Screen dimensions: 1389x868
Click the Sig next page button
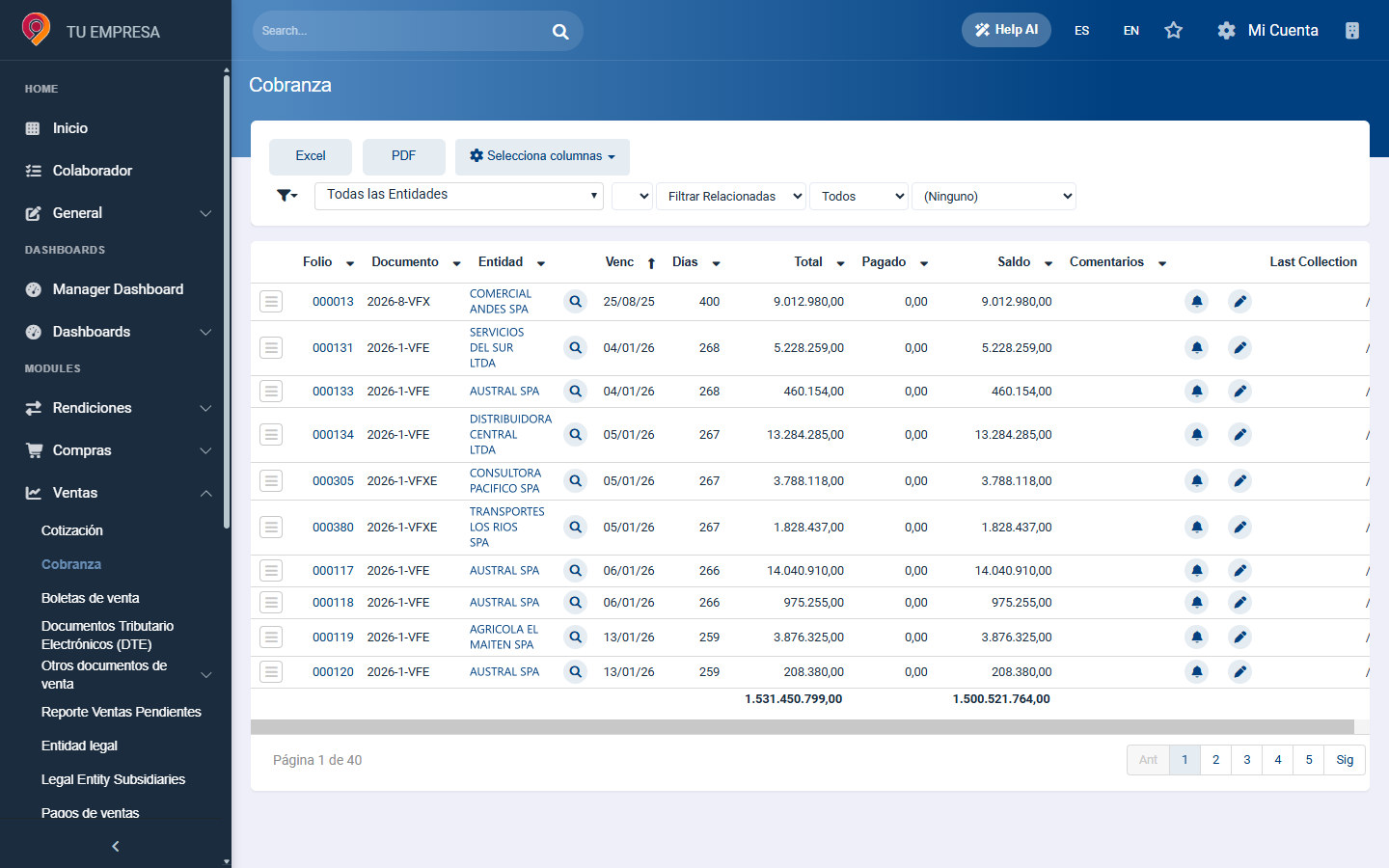(1345, 760)
